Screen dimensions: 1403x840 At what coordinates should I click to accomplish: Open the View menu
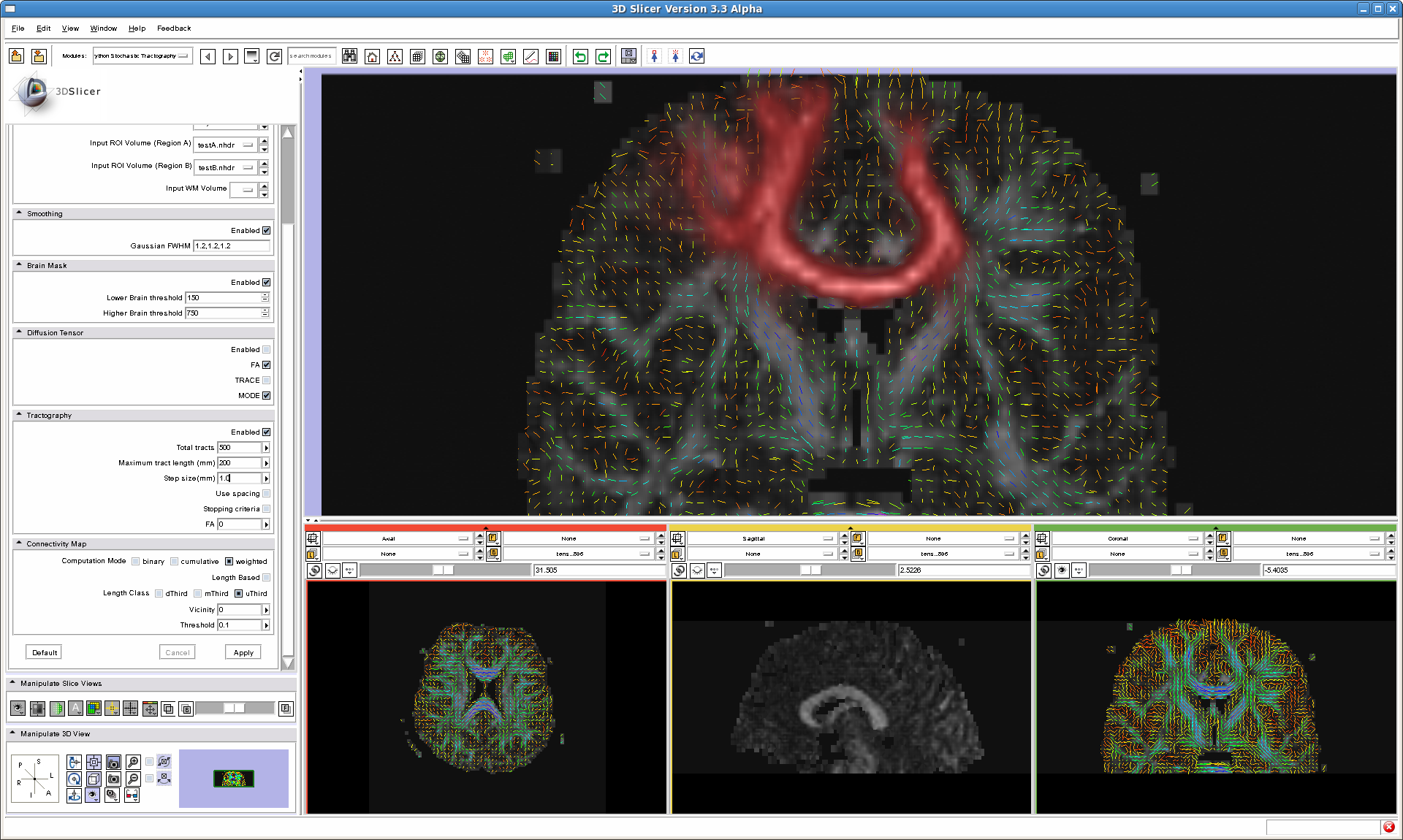click(70, 28)
